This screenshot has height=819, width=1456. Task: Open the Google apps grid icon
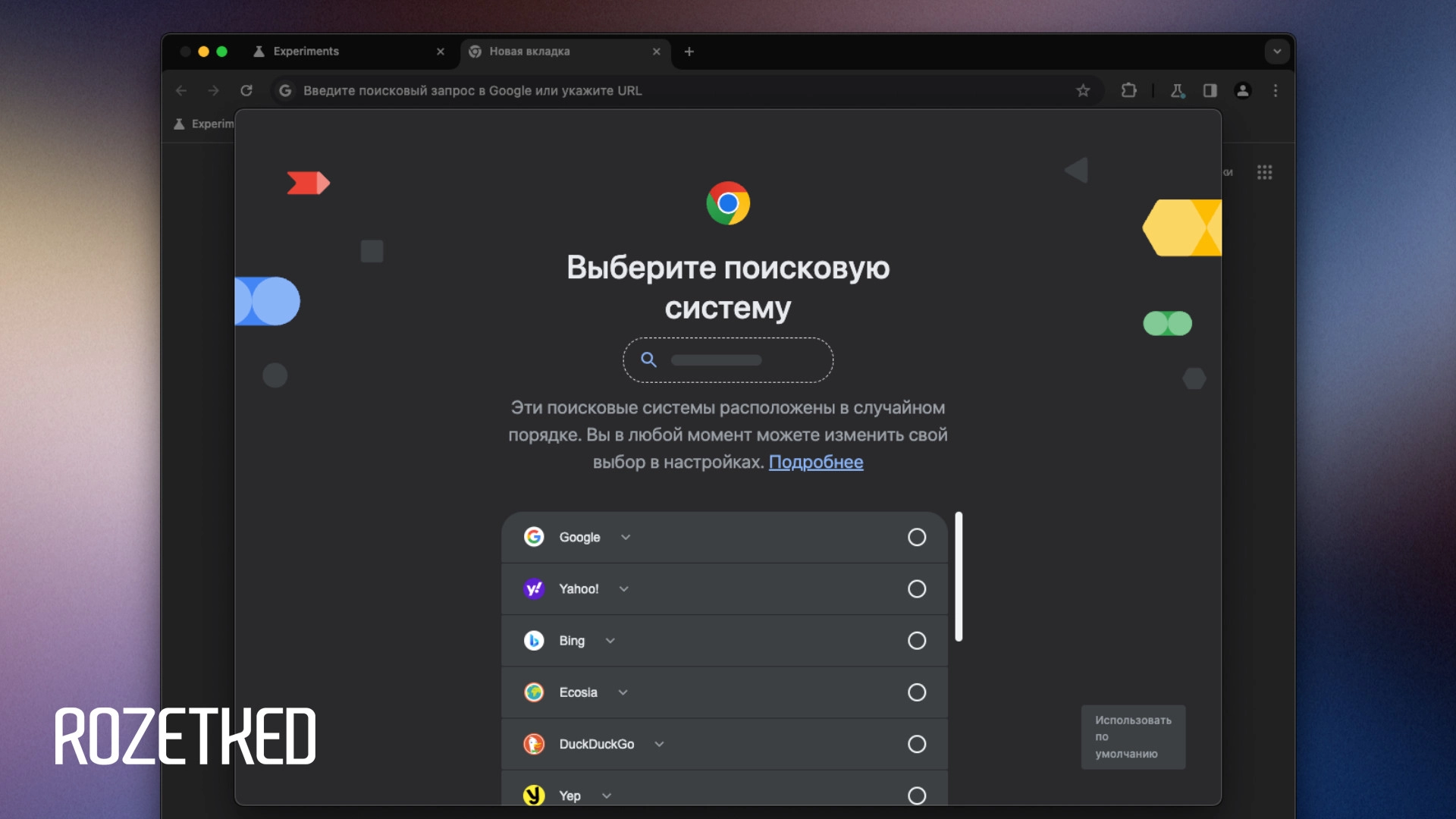coord(1265,171)
